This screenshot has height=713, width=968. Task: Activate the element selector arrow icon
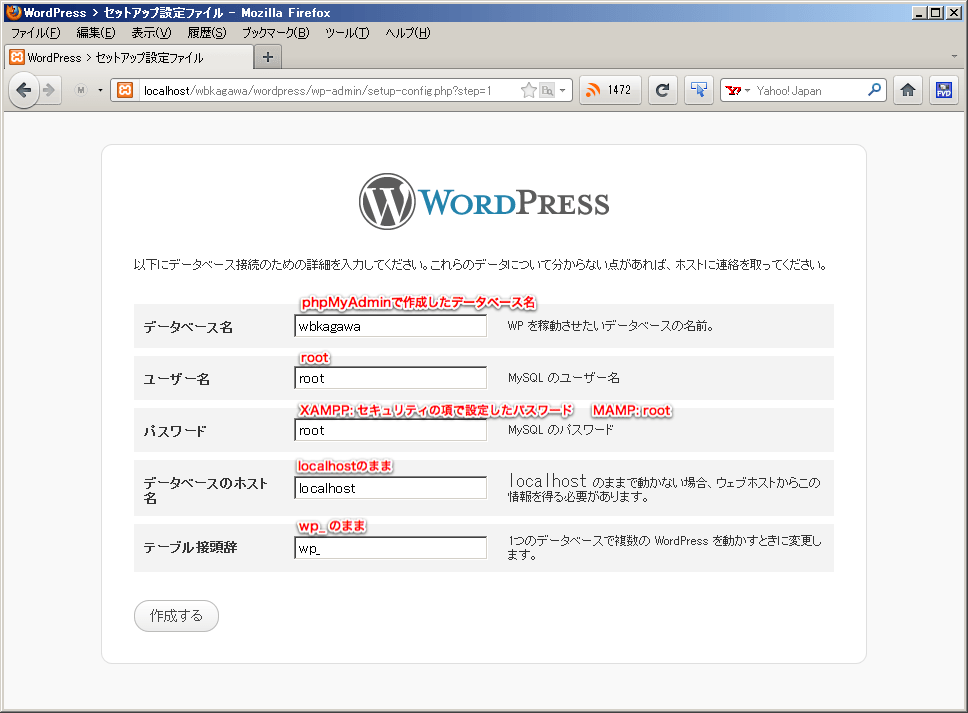[x=698, y=90]
